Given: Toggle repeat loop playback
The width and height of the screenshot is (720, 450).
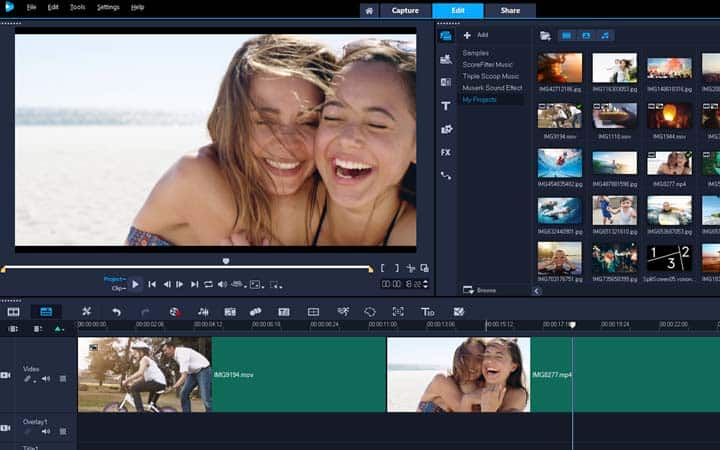Looking at the screenshot, I should point(208,284).
